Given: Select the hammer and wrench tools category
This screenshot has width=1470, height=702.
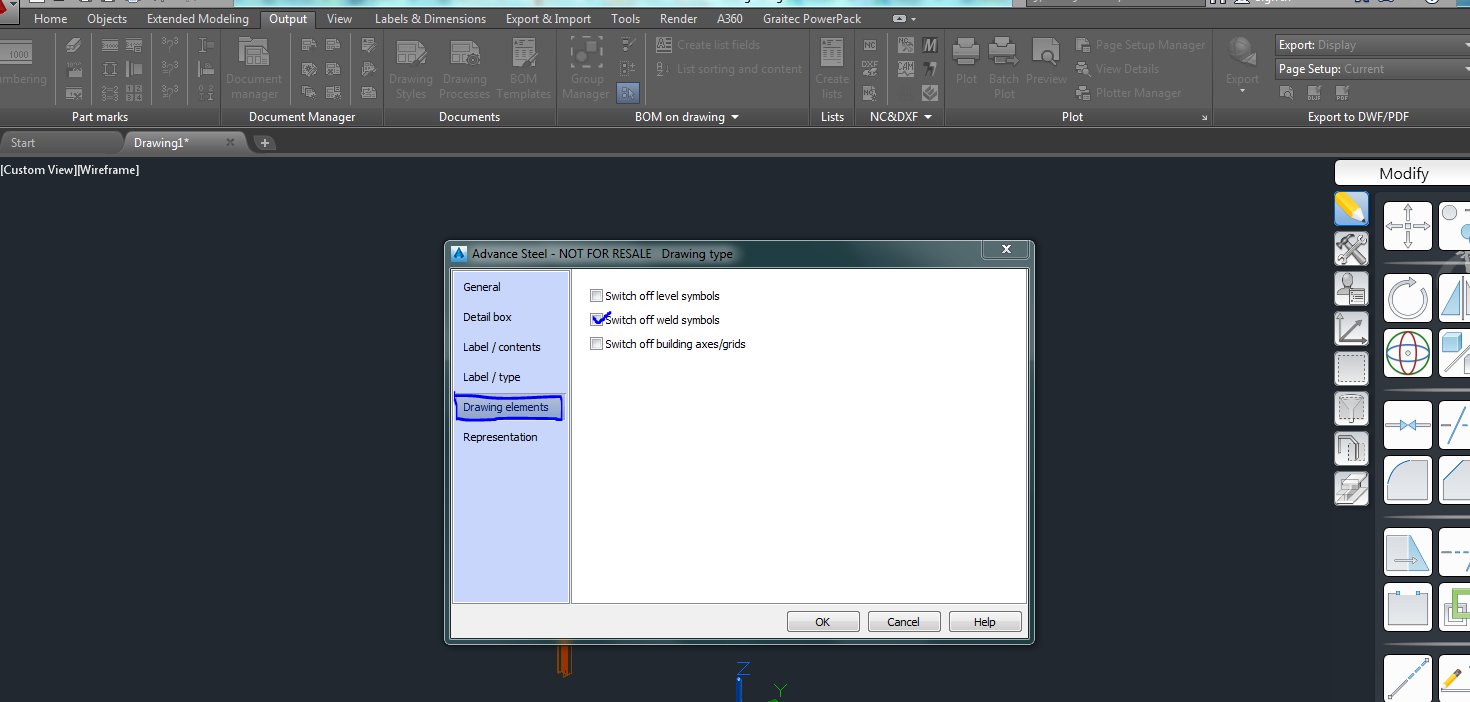Looking at the screenshot, I should (x=1351, y=248).
